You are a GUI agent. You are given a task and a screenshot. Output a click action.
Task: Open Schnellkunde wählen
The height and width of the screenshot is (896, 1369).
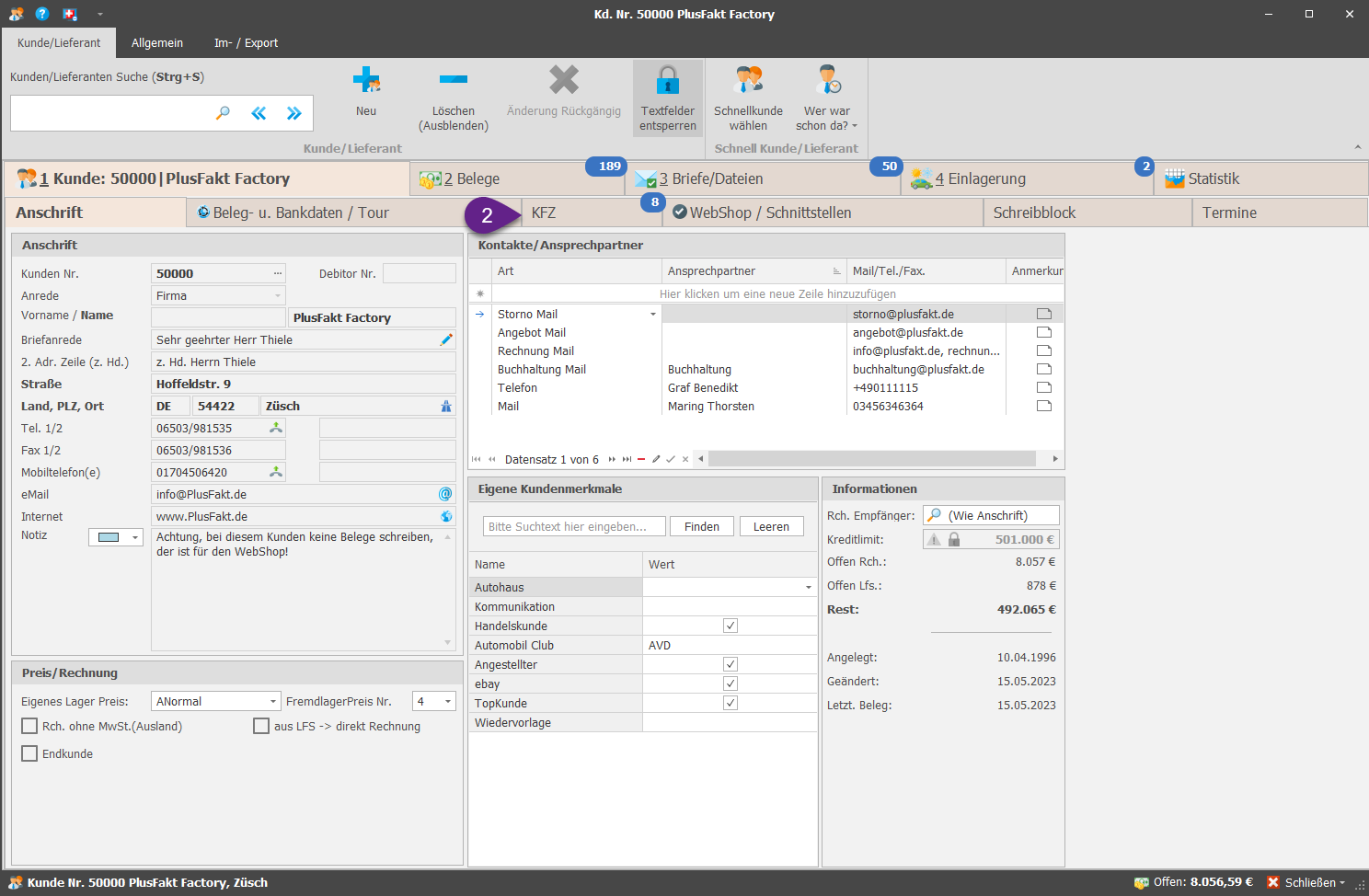click(x=748, y=98)
